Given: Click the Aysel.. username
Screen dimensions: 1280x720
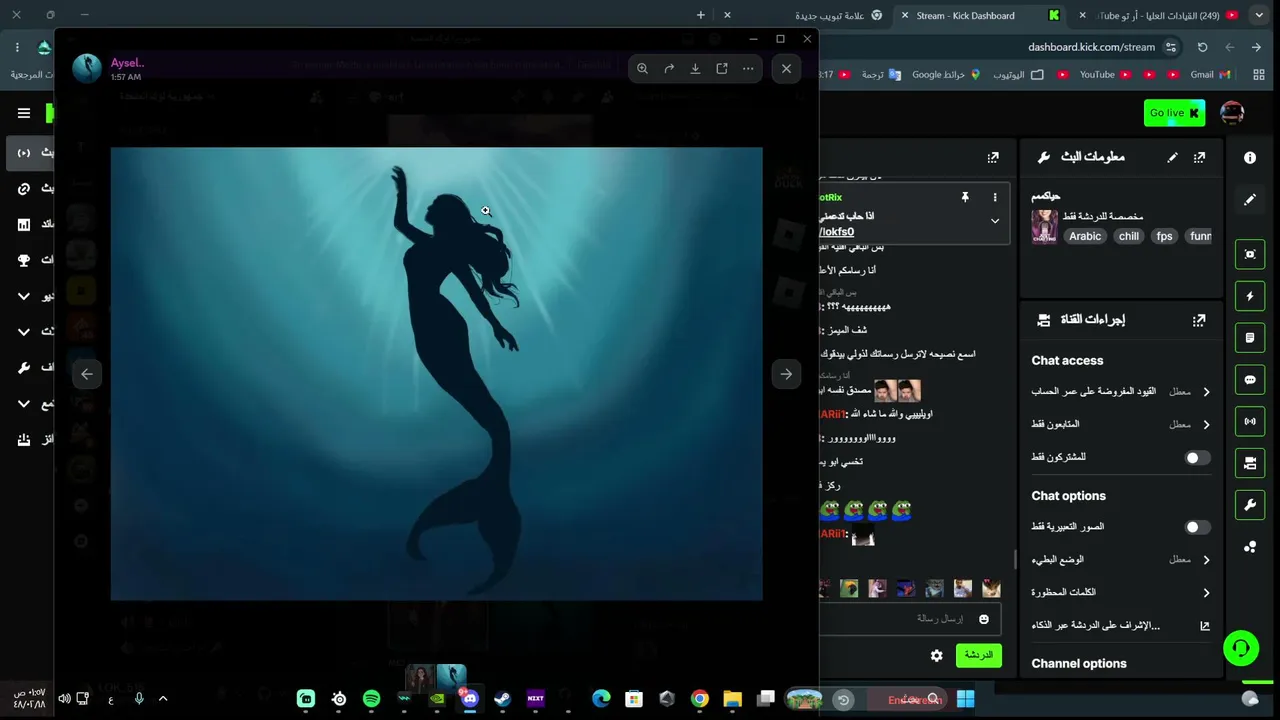Looking at the screenshot, I should coord(128,63).
